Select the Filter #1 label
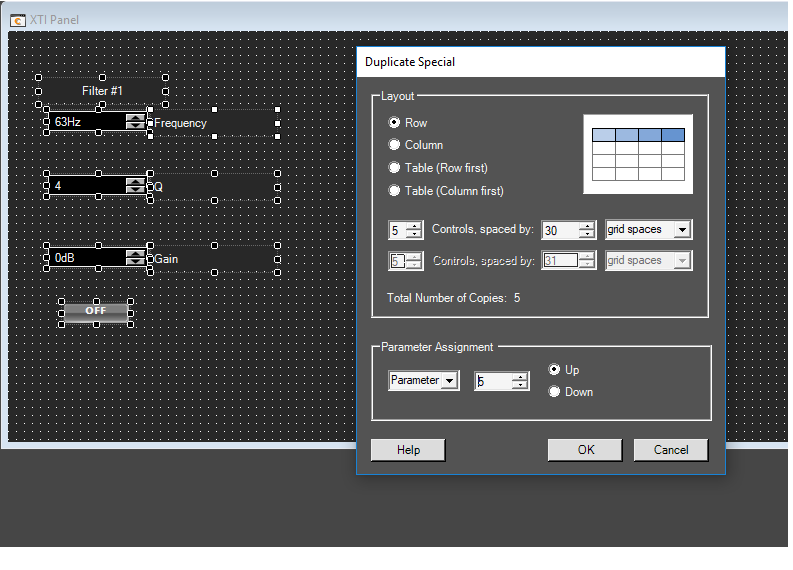 102,91
